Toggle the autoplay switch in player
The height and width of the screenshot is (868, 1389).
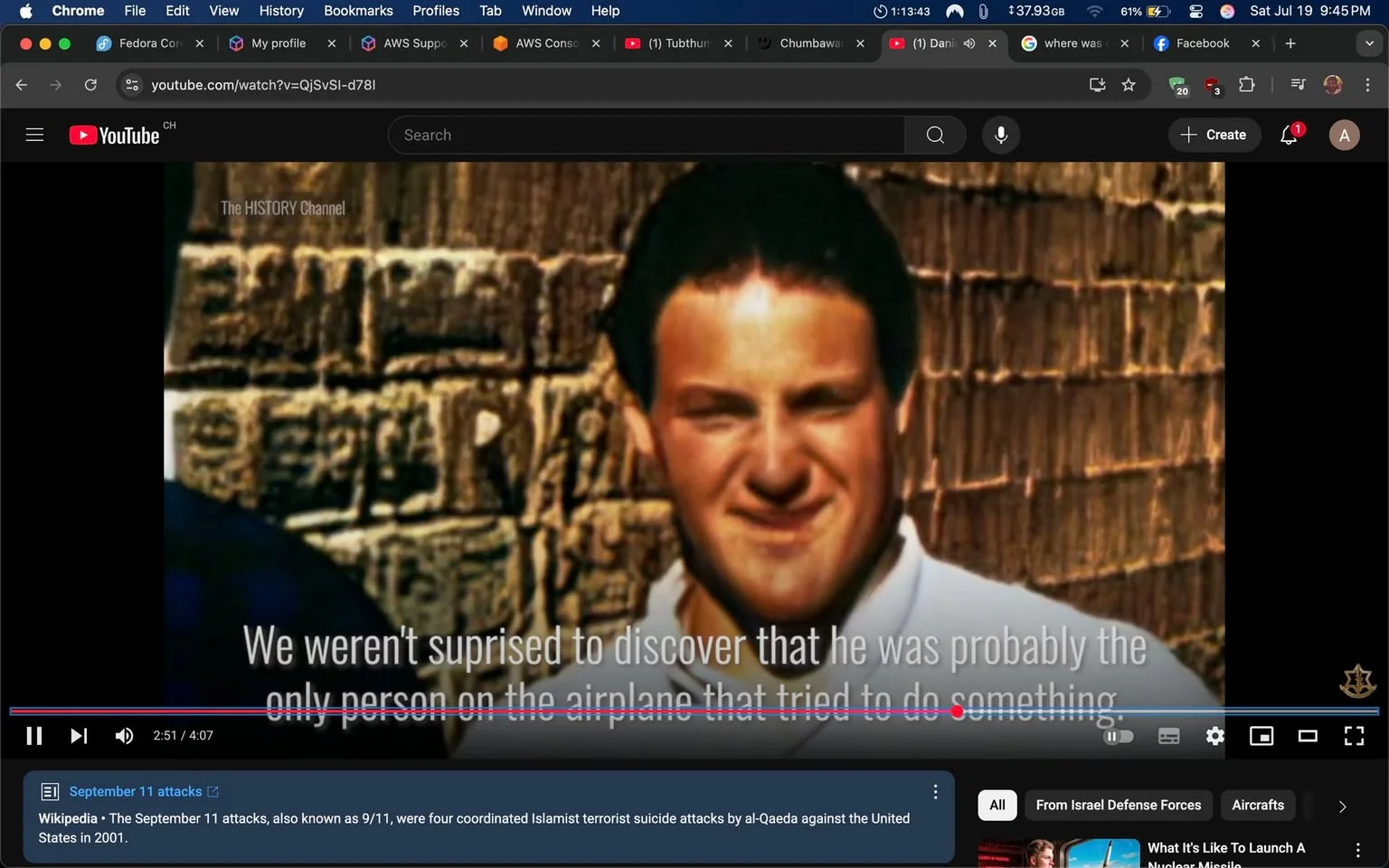pyautogui.click(x=1119, y=736)
